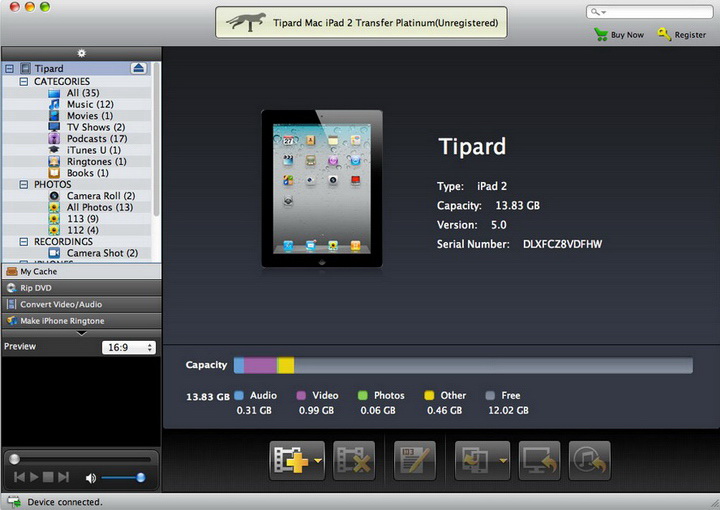The image size is (720, 510).
Task: Click the stop button in preview
Action: 48,477
